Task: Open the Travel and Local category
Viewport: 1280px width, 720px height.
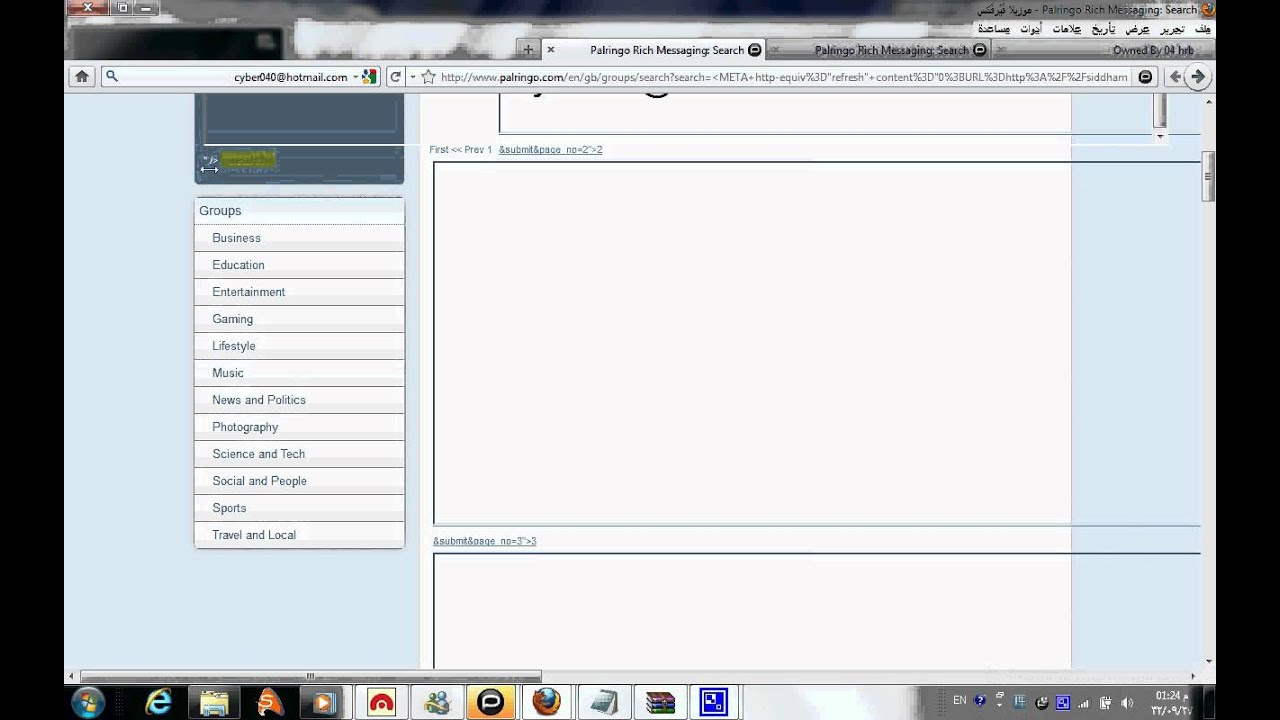Action: click(299, 535)
